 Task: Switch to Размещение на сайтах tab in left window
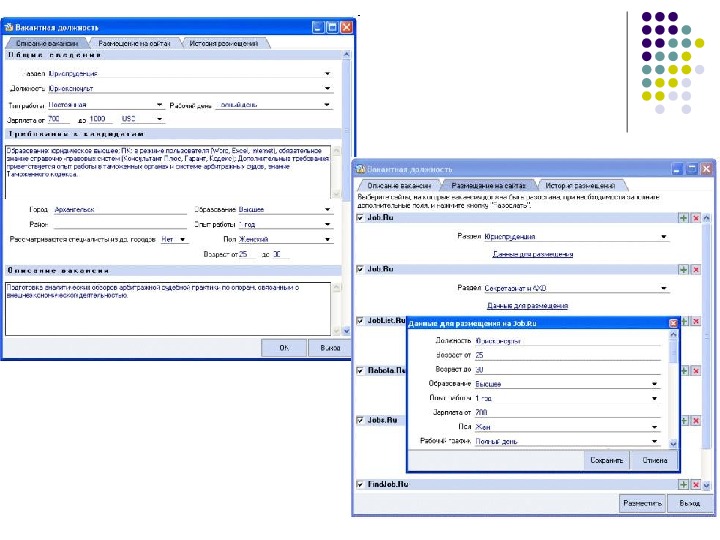point(134,43)
